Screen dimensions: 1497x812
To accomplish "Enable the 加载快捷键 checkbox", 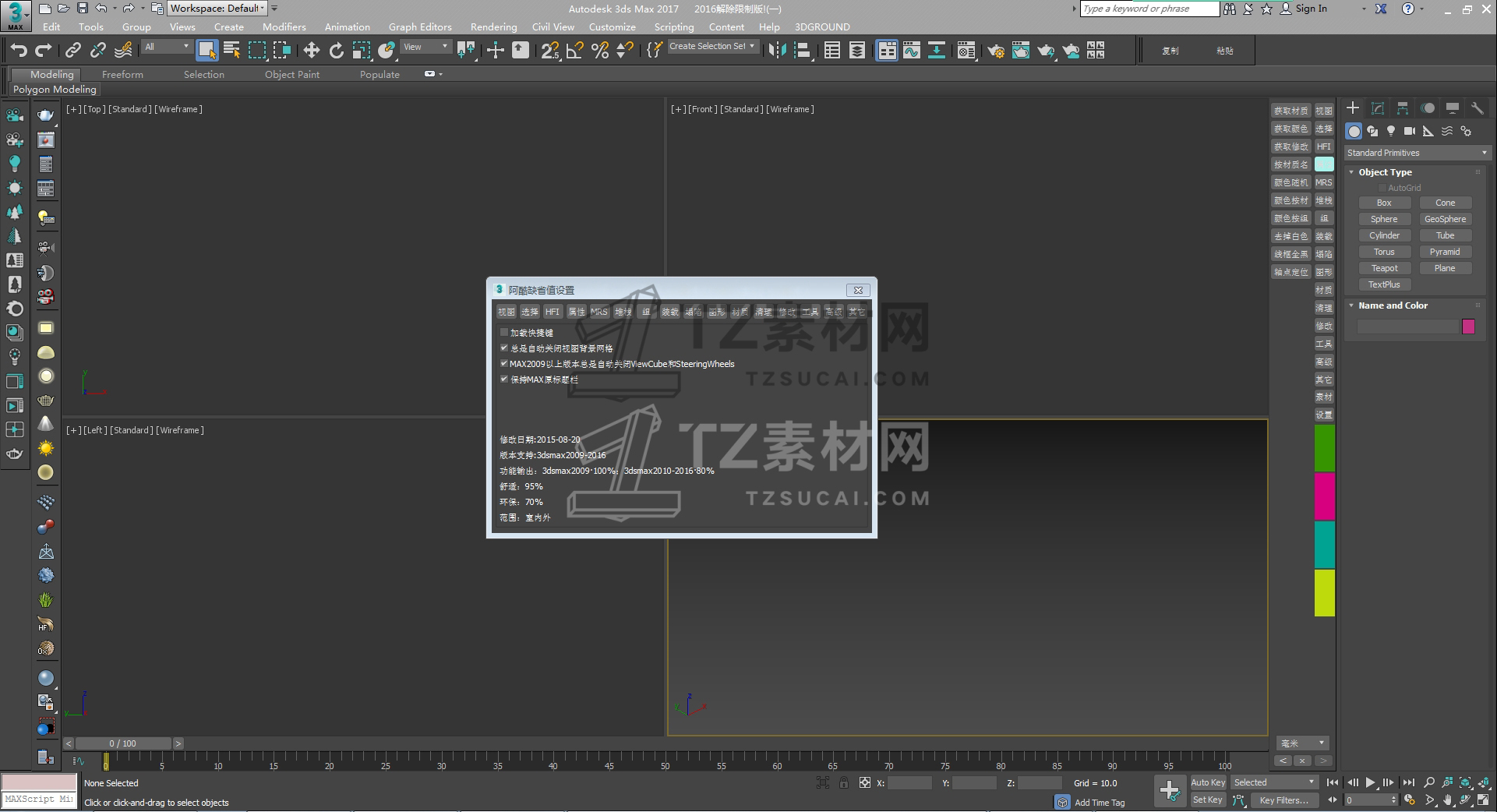I will point(504,333).
